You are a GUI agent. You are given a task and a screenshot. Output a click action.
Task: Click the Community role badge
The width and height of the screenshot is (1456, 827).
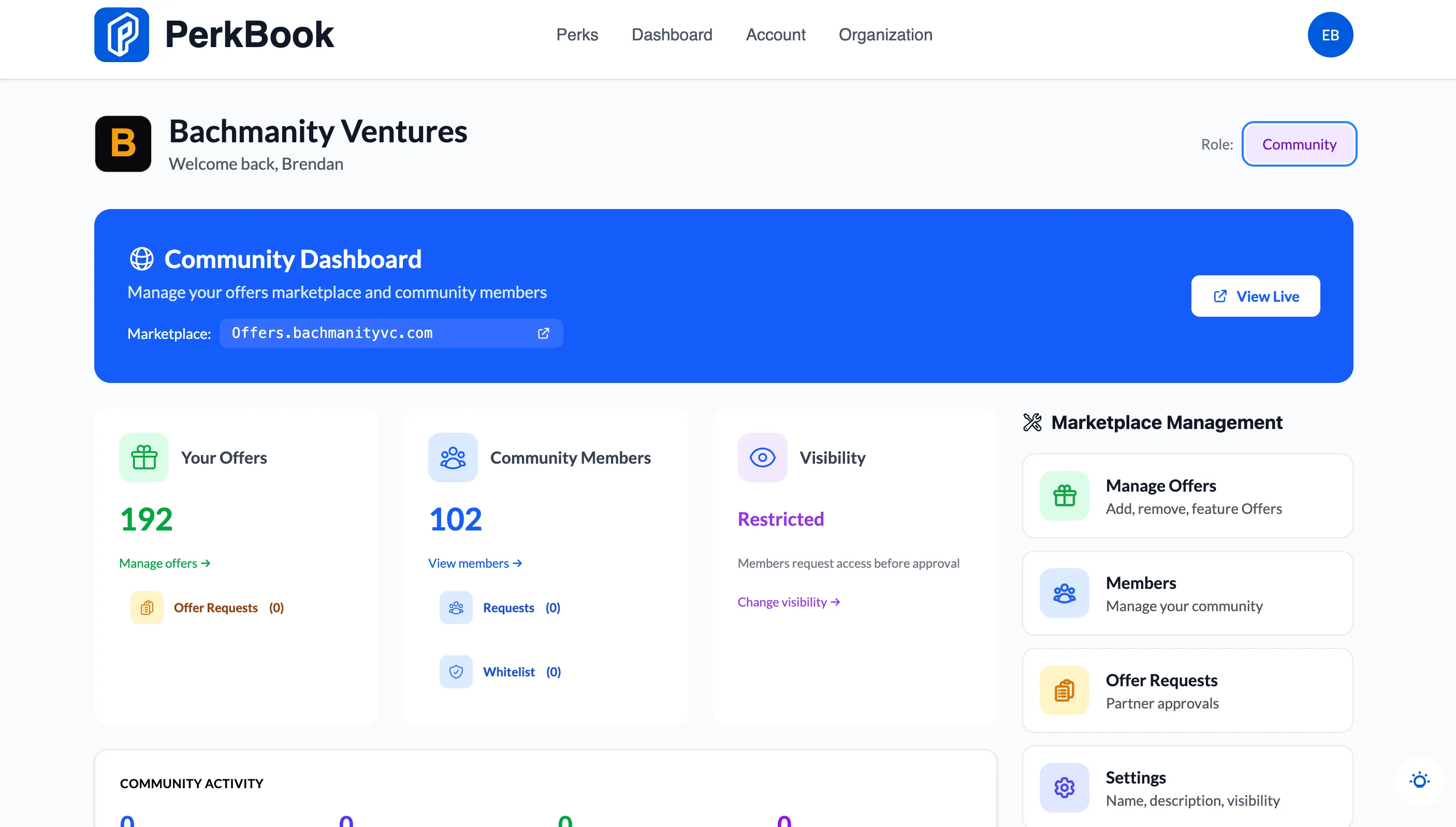pos(1299,144)
